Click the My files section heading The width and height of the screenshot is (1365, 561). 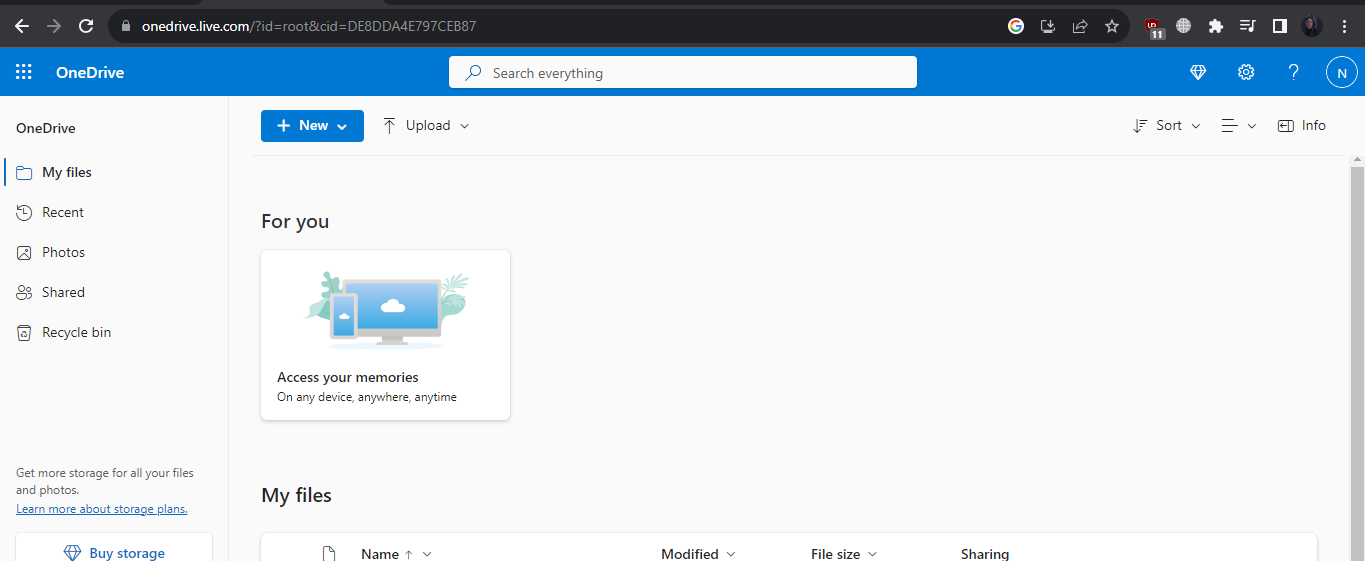pos(296,495)
